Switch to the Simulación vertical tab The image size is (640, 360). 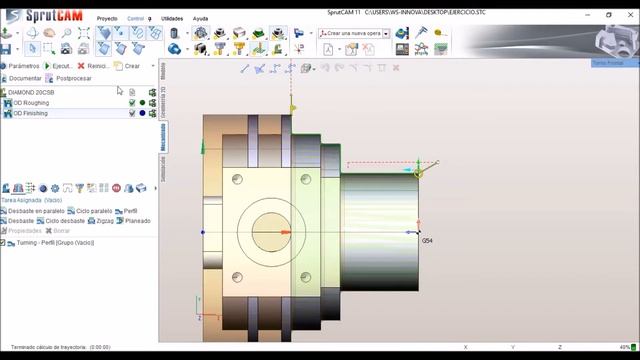click(163, 169)
